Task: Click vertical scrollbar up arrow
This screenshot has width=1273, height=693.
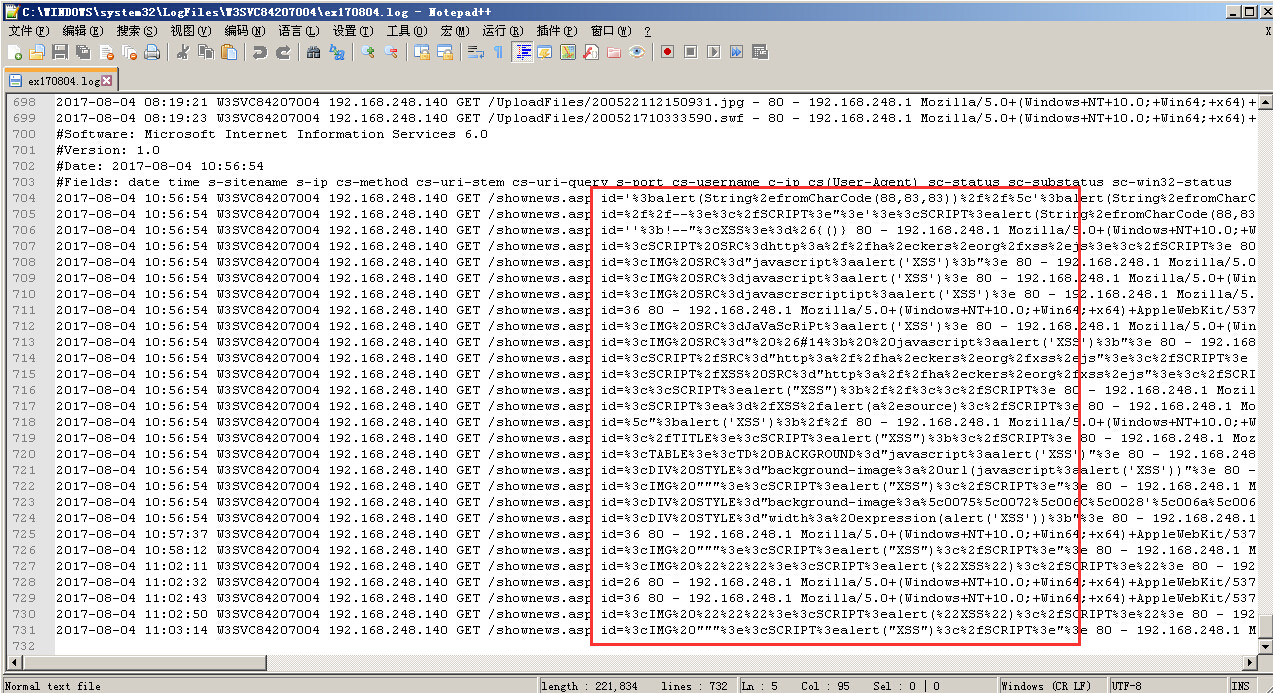Action: pos(1264,102)
